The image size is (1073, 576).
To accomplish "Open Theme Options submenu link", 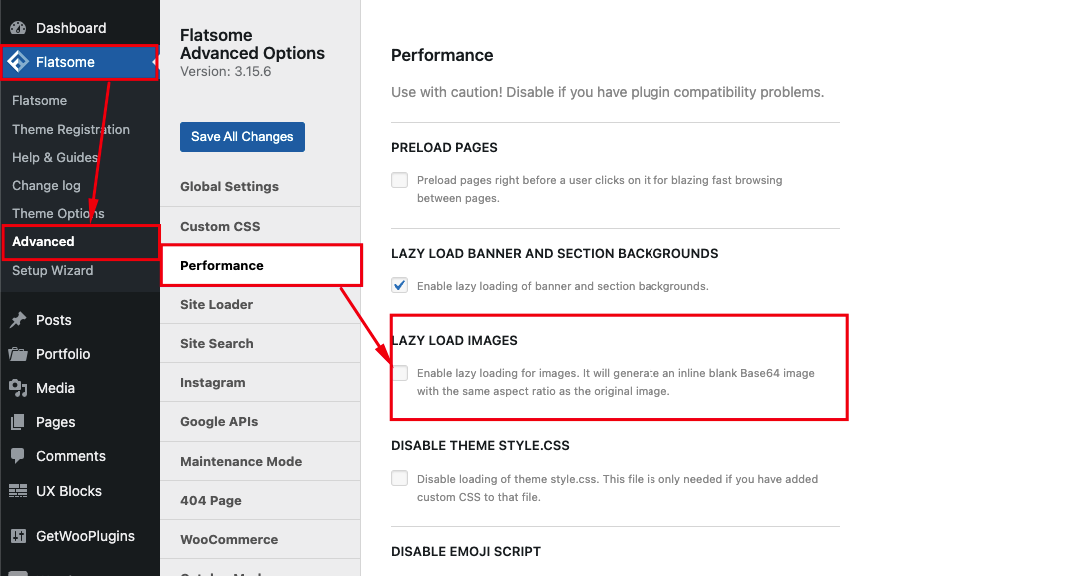I will 58,213.
